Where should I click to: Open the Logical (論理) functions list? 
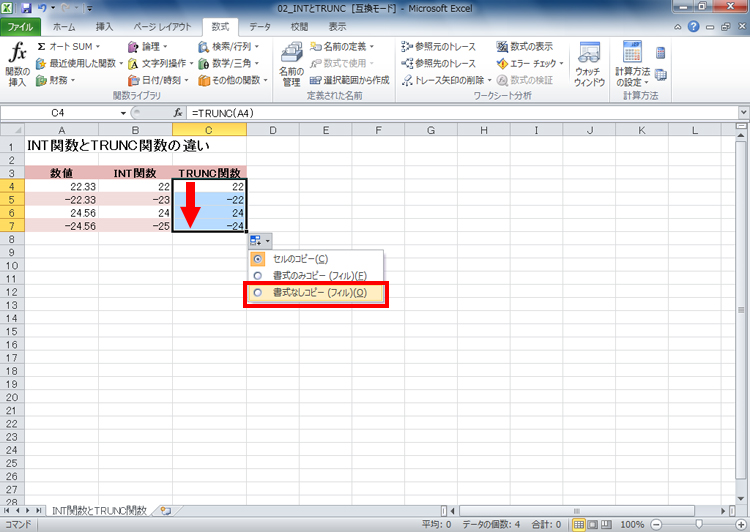pyautogui.click(x=147, y=46)
